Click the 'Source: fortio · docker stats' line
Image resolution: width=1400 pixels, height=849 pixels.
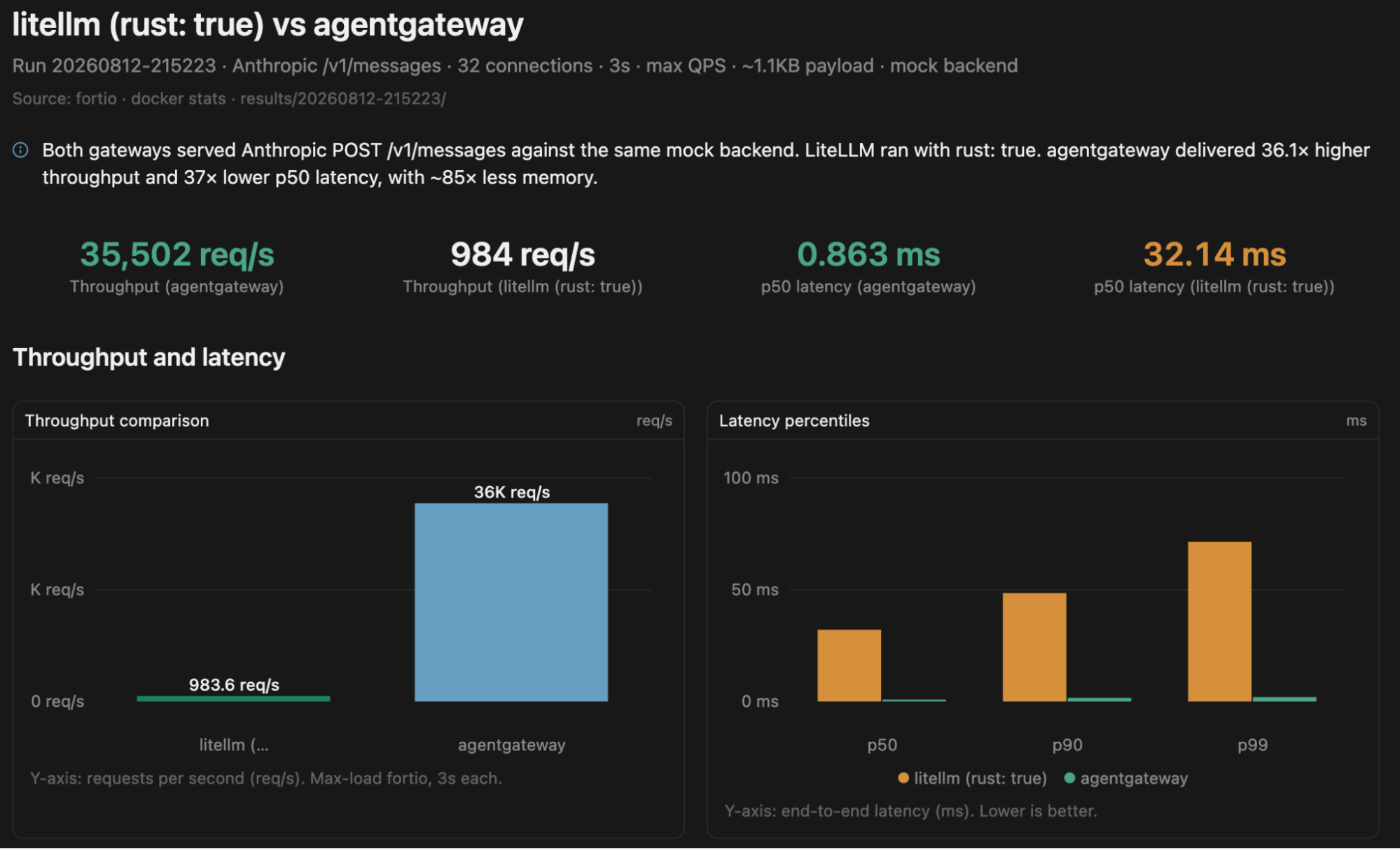click(x=229, y=99)
